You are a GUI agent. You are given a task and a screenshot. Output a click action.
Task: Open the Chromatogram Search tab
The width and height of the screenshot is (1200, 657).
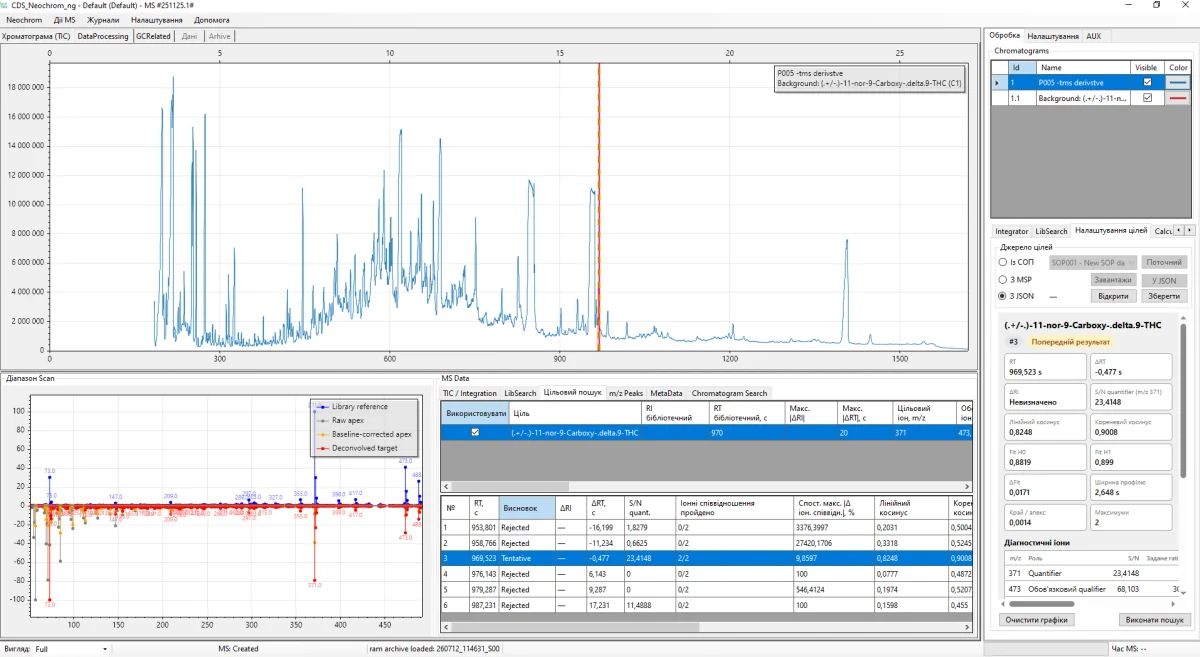pos(729,393)
